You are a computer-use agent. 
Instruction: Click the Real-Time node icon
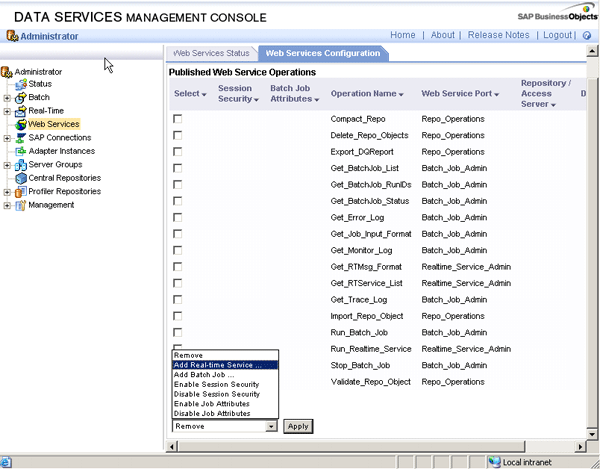(20, 111)
